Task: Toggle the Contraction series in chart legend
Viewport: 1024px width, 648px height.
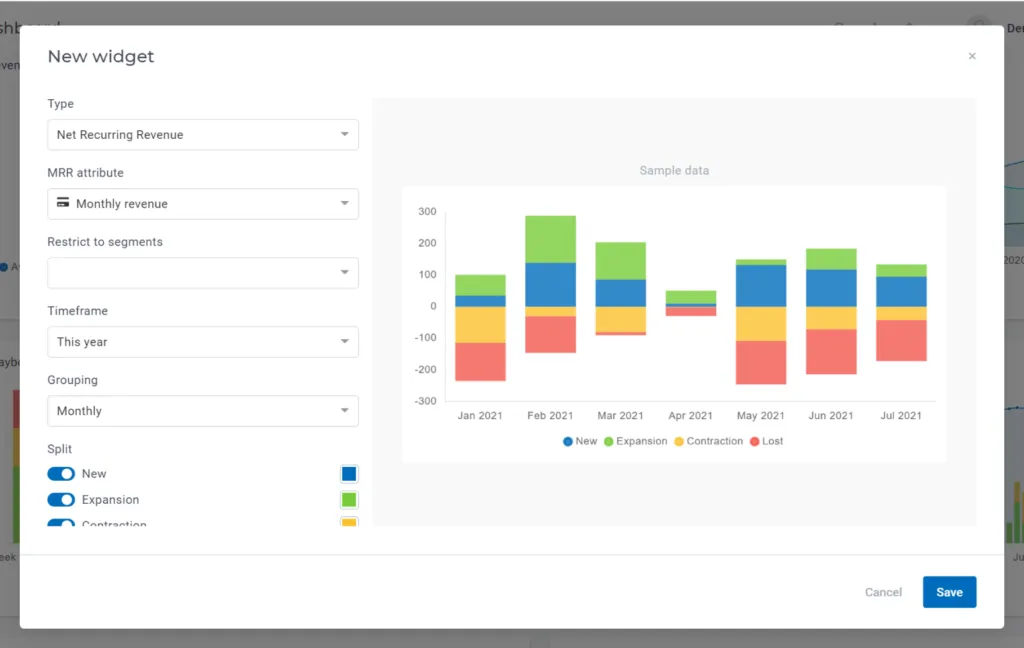Action: tap(709, 442)
